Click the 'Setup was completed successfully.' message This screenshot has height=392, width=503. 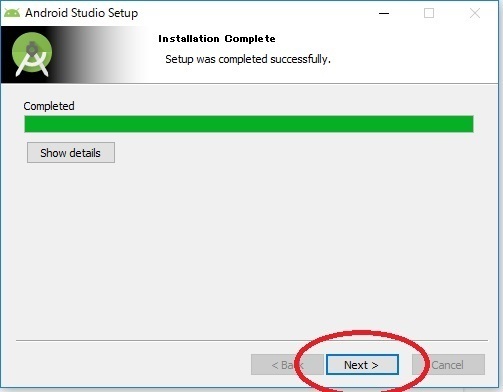coord(248,59)
